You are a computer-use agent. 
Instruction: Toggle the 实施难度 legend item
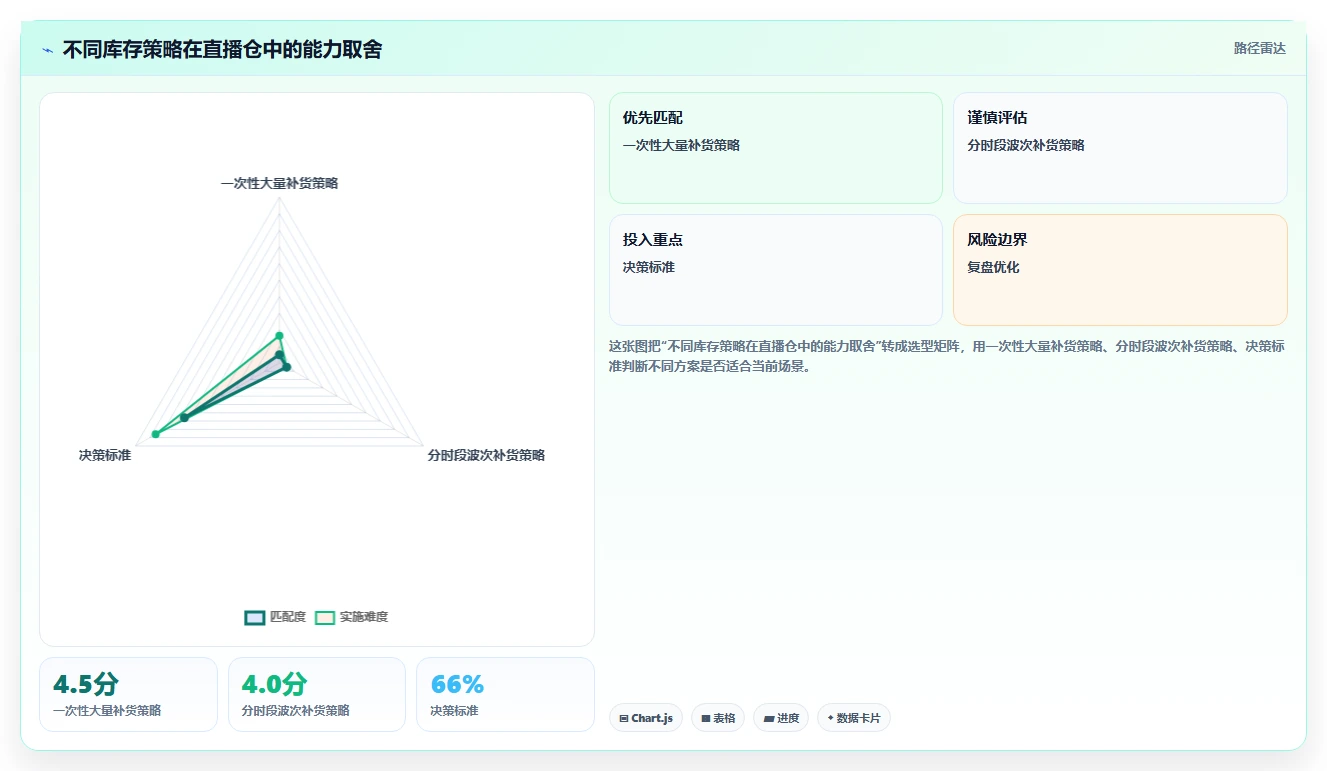(351, 617)
